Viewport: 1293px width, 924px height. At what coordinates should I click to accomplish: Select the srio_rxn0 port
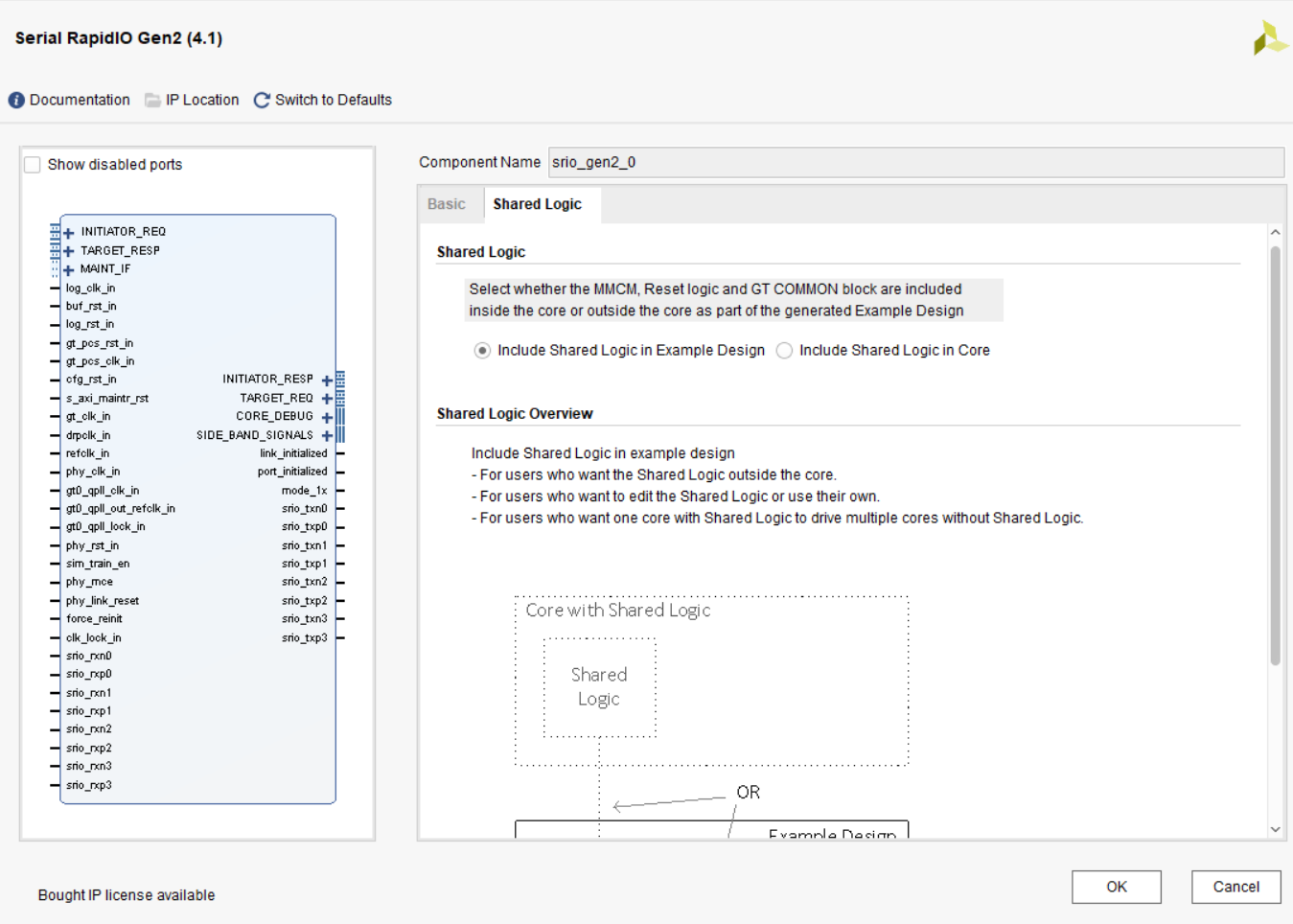89,656
